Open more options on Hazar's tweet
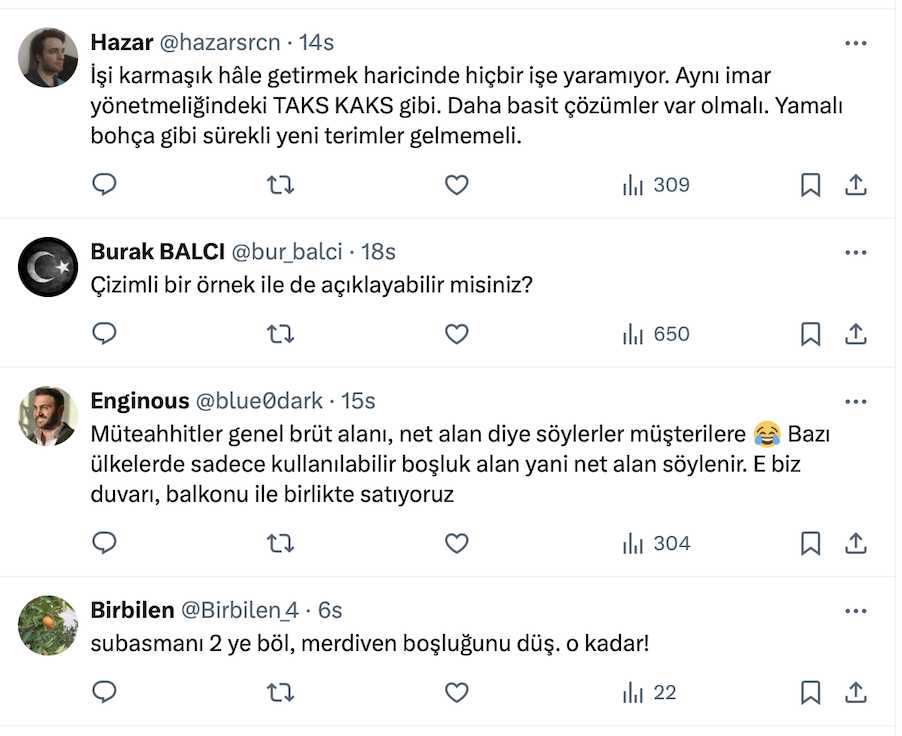The width and height of the screenshot is (902, 736). 856,43
